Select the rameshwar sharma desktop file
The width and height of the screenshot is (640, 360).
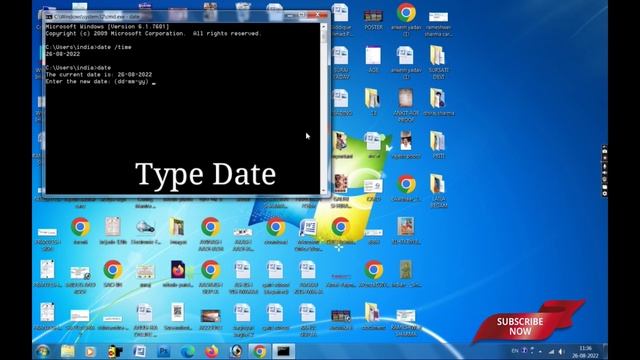pos(438,24)
